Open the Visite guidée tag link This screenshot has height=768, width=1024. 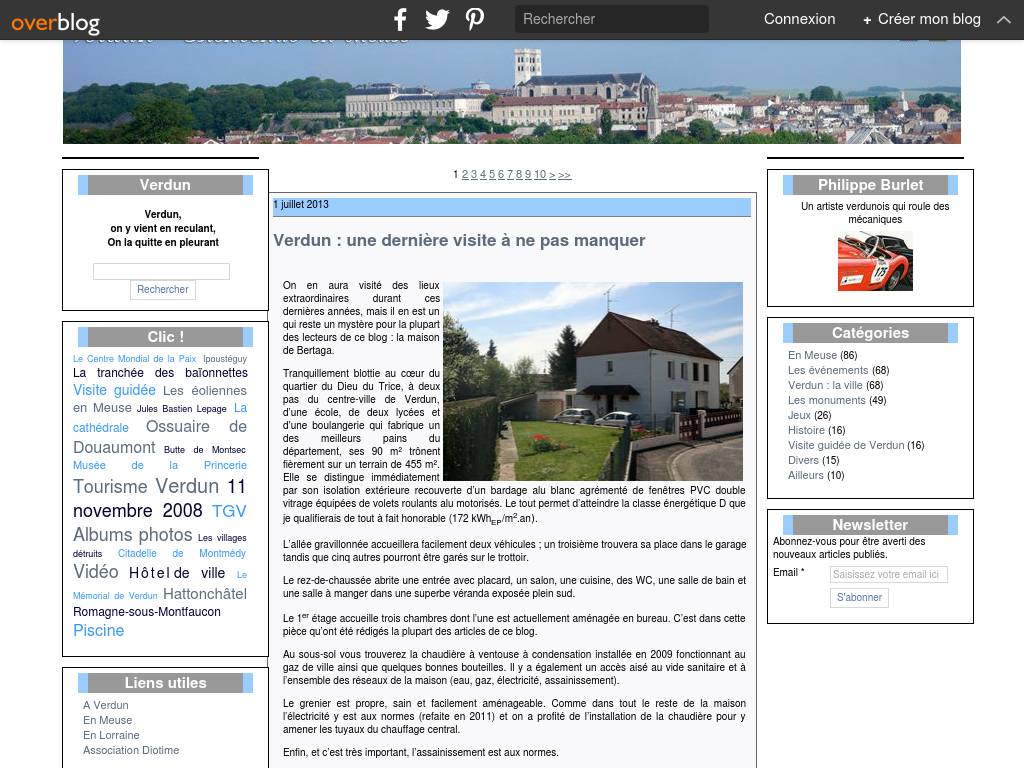pyautogui.click(x=114, y=390)
